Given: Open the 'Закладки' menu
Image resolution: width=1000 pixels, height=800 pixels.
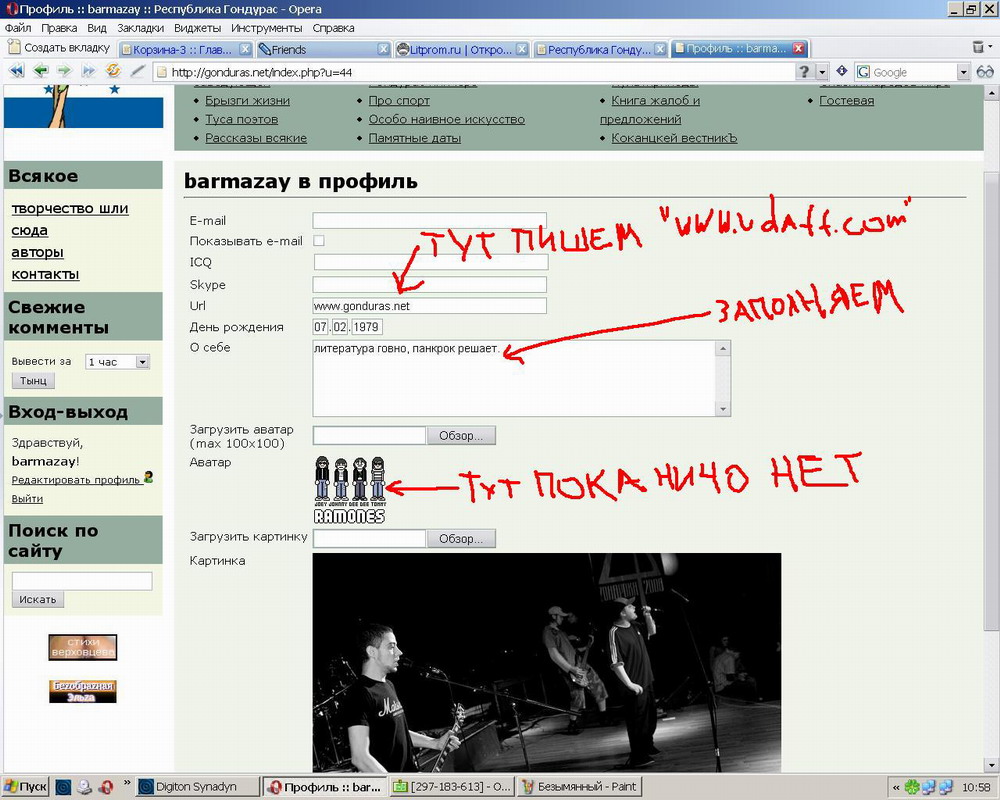Looking at the screenshot, I should [x=140, y=28].
